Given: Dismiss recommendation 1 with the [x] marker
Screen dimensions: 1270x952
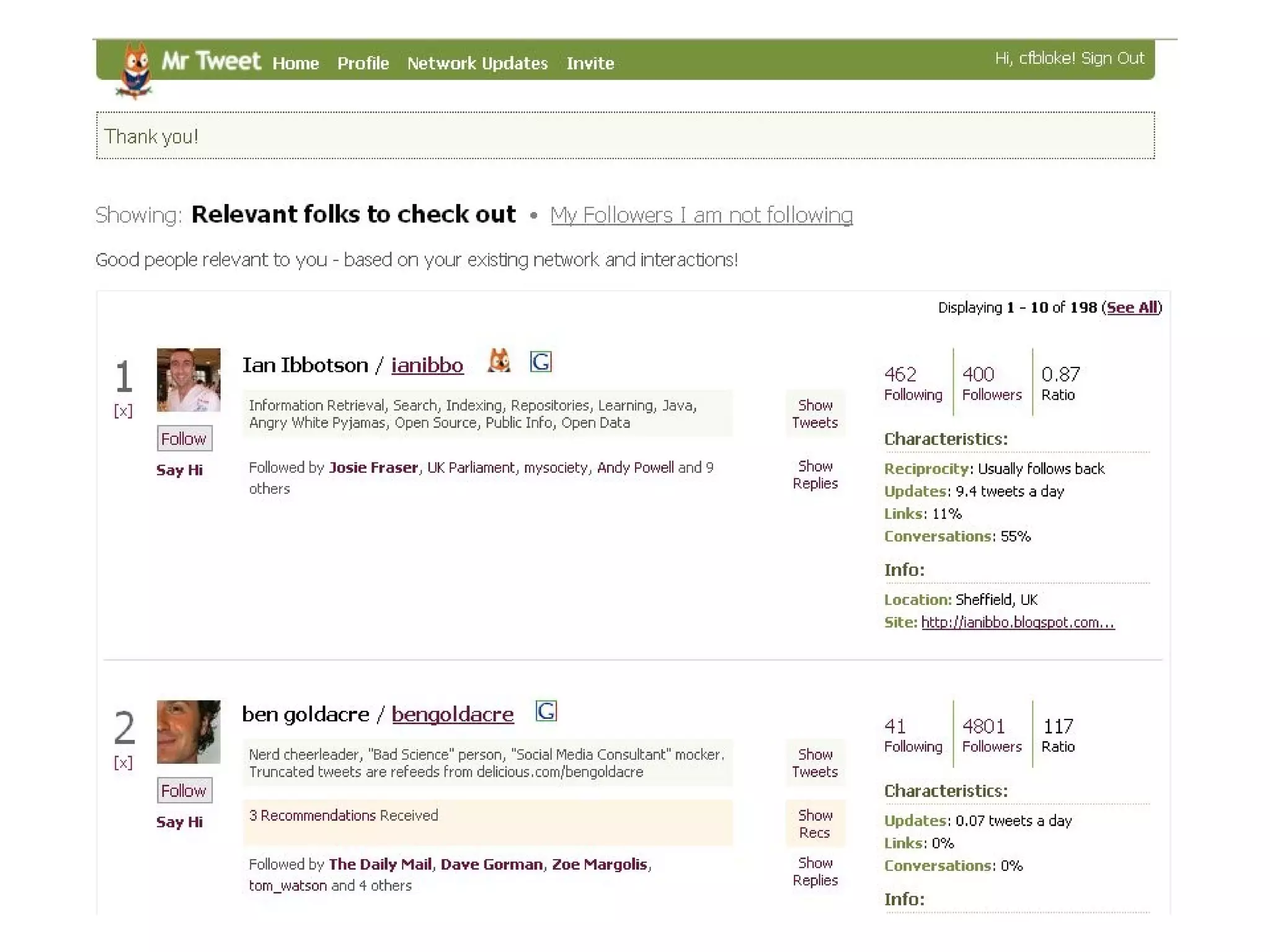Looking at the screenshot, I should tap(123, 411).
